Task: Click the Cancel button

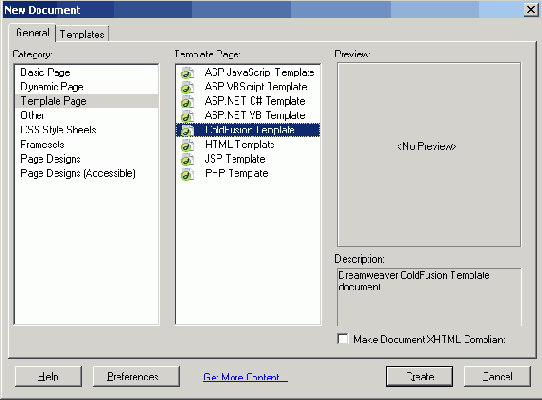Action: pyautogui.click(x=497, y=376)
